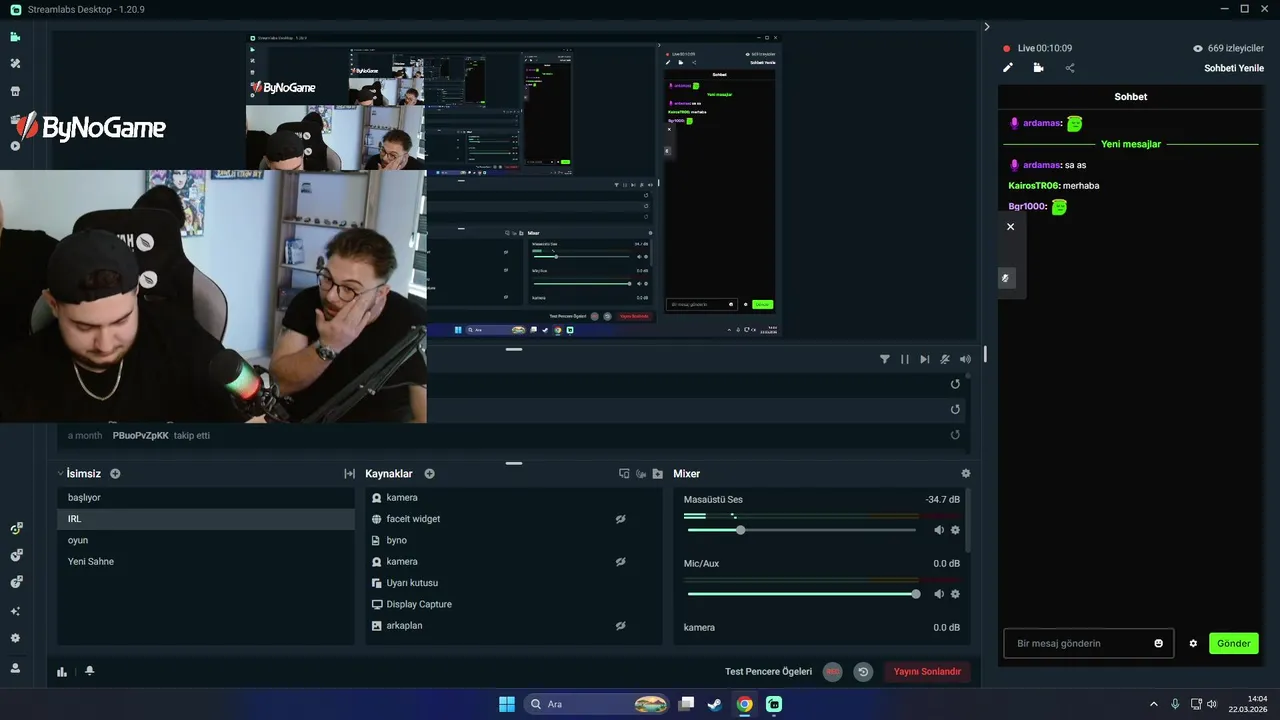This screenshot has width=1280, height=720.
Task: Open Chrome from the taskbar
Action: [x=745, y=704]
